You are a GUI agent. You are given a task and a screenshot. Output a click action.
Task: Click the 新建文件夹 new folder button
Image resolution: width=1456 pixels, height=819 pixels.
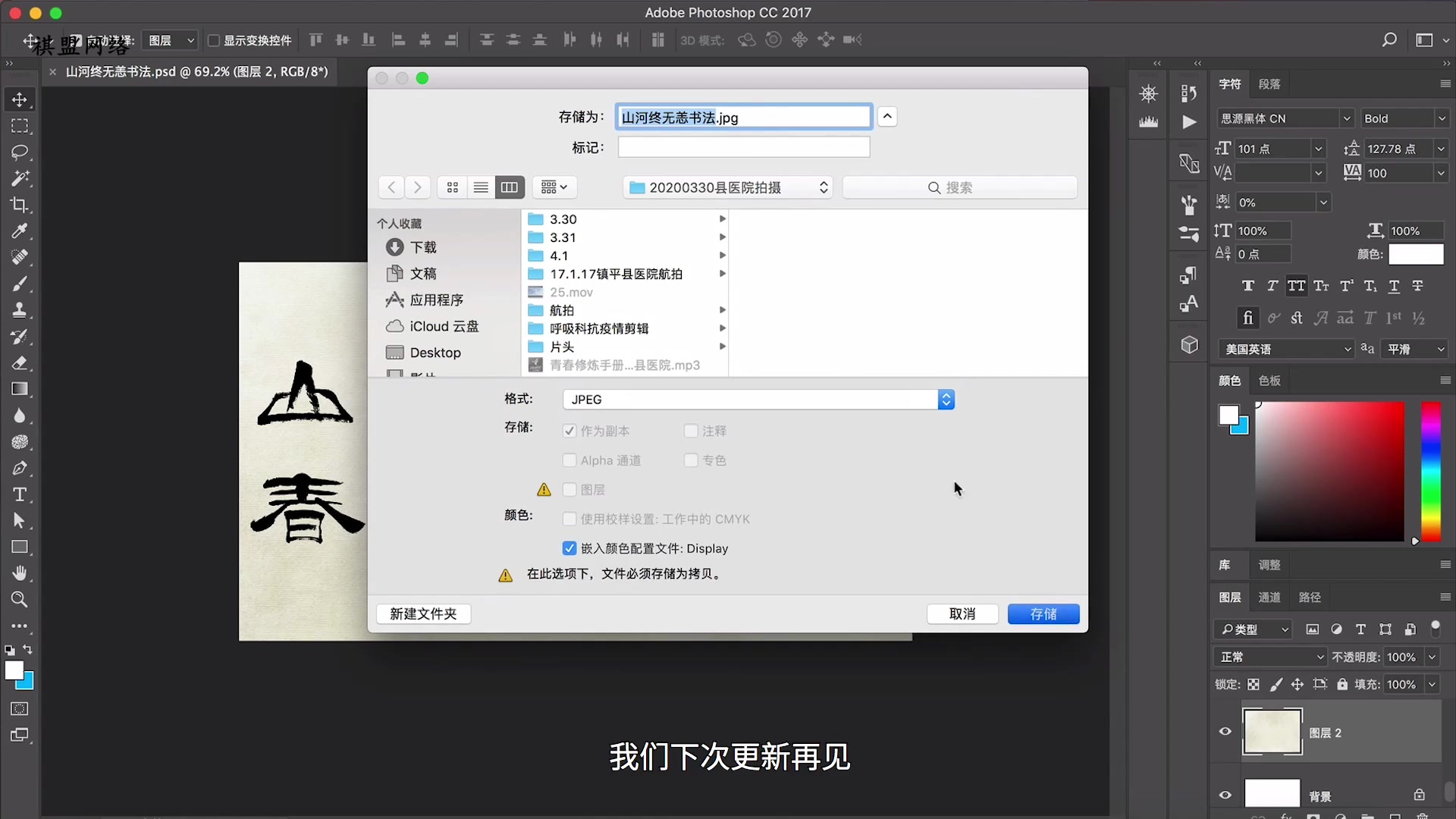click(x=423, y=614)
